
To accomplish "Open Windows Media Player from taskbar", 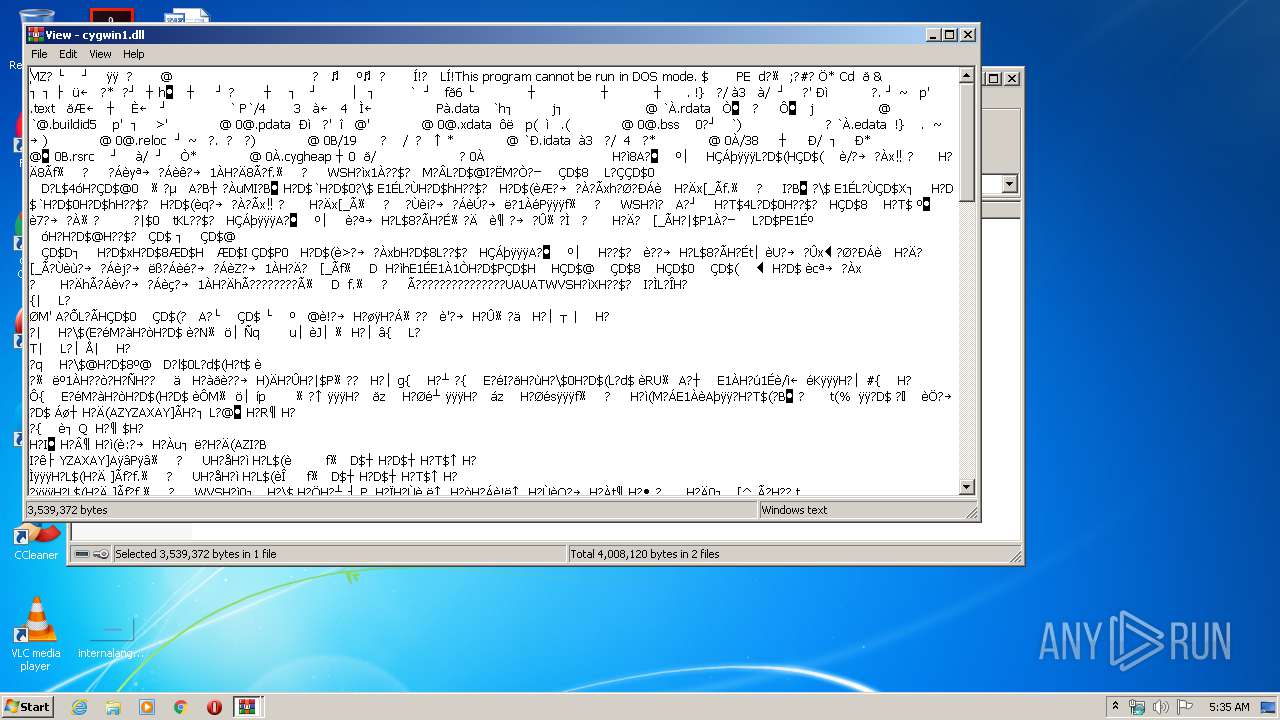I will (147, 707).
